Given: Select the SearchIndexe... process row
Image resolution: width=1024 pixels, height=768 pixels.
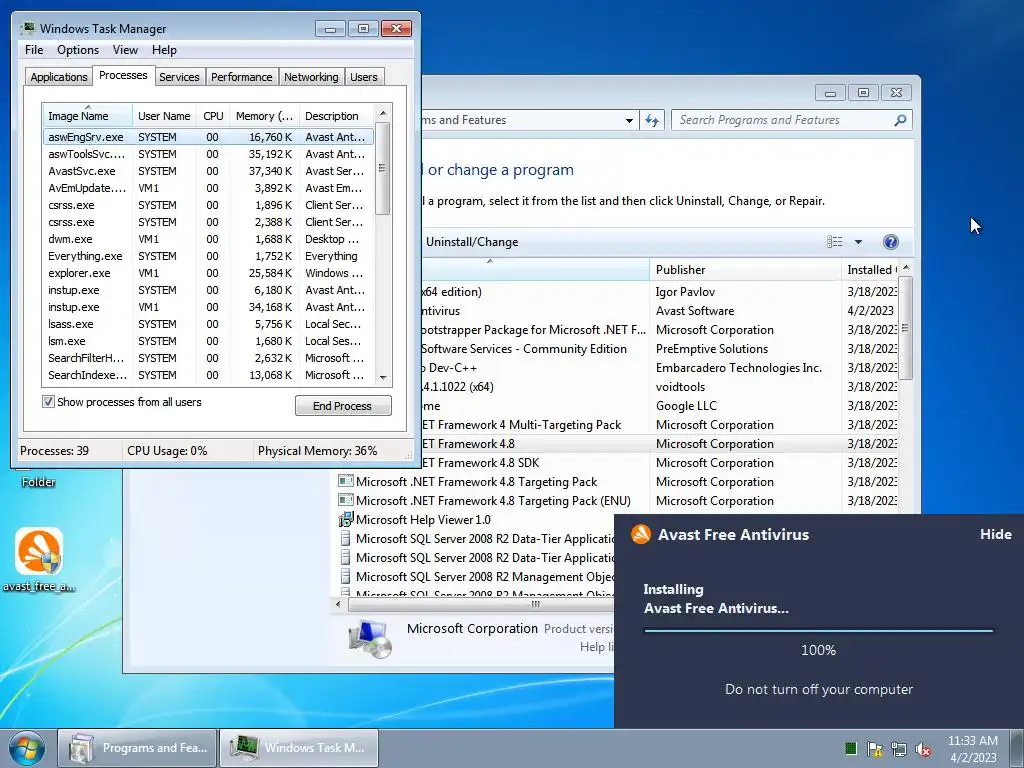Looking at the screenshot, I should [x=208, y=375].
